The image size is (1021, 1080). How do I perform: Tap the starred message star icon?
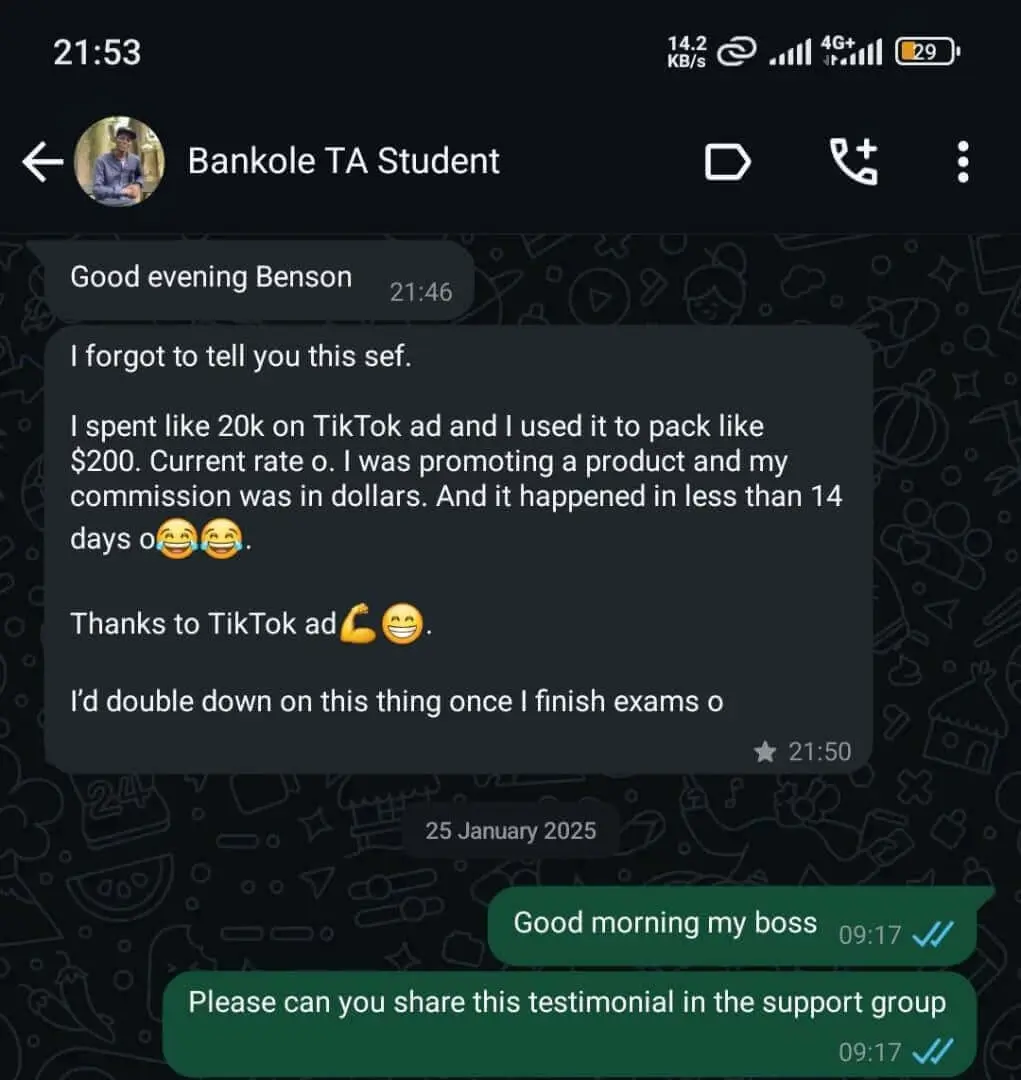click(x=765, y=751)
